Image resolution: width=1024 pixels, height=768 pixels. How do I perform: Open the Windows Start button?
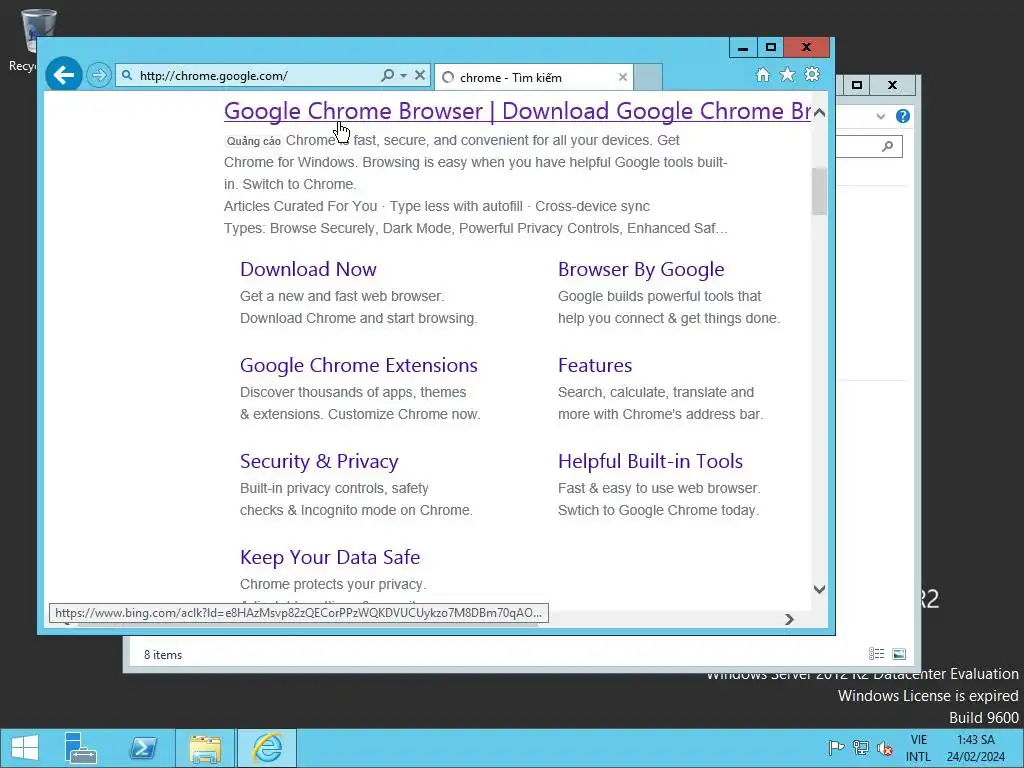click(x=25, y=748)
